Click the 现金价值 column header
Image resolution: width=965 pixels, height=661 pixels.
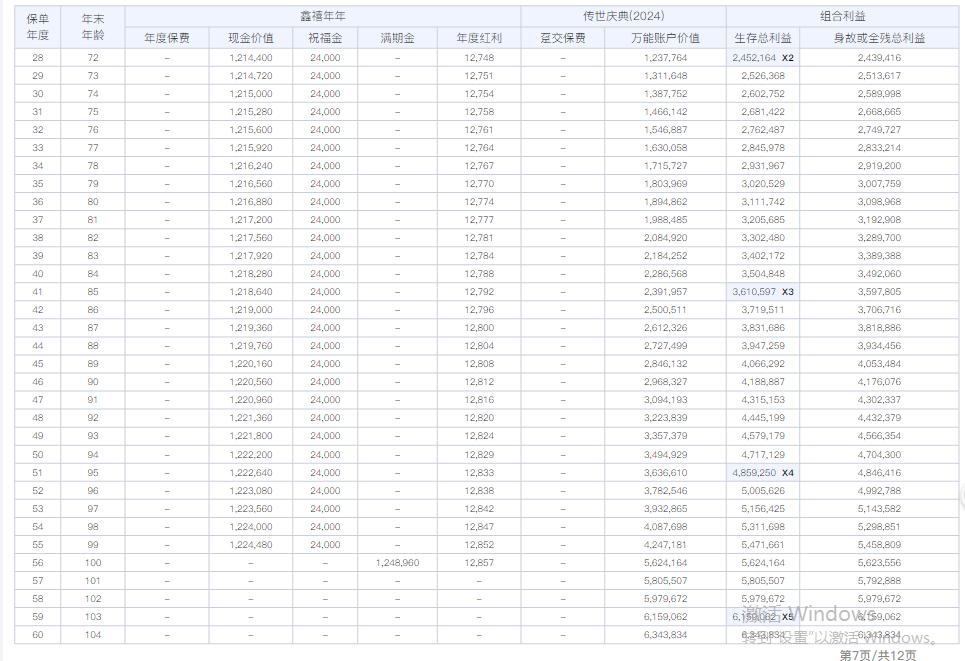(x=250, y=38)
